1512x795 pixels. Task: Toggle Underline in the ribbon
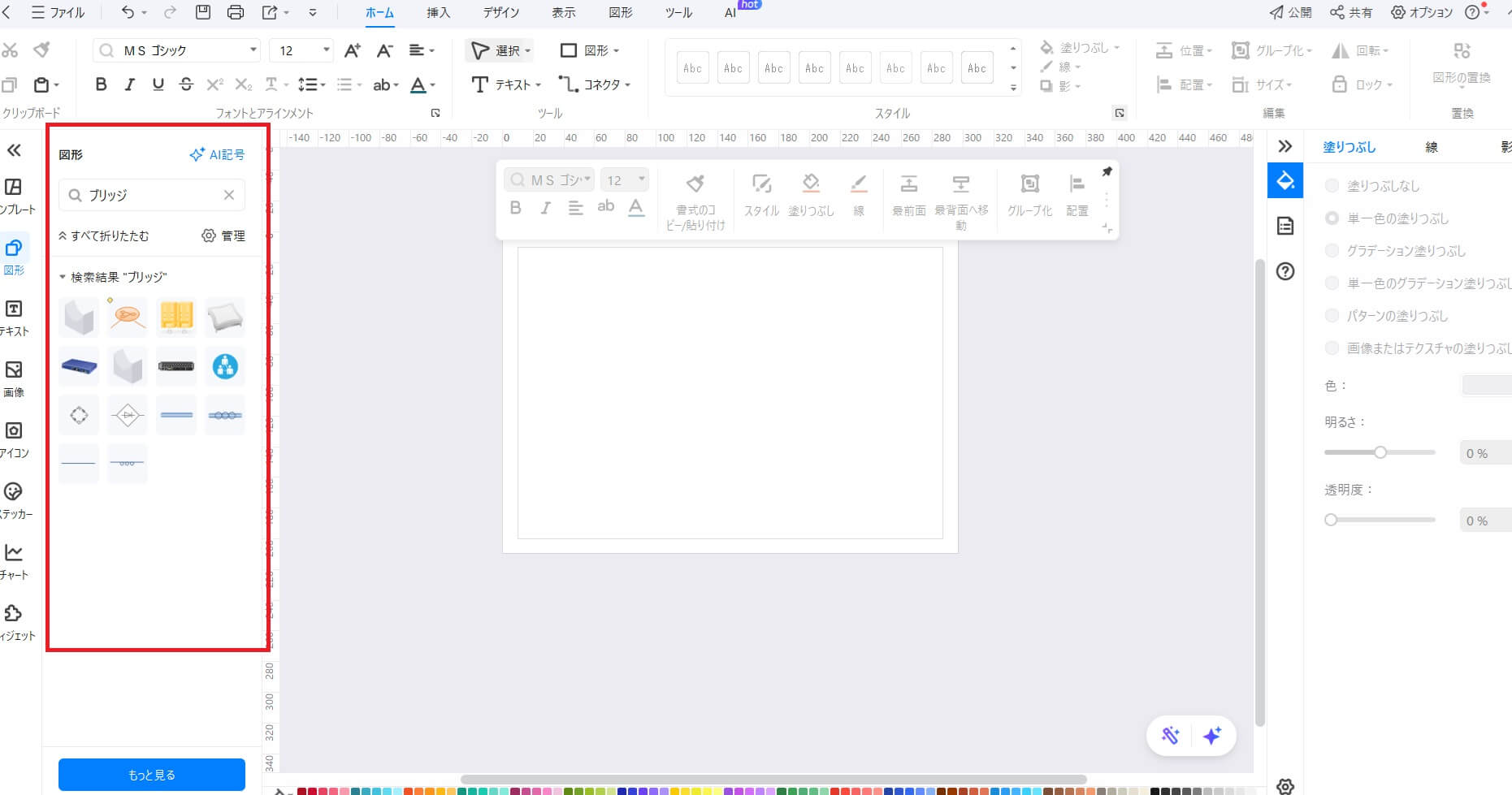point(158,84)
